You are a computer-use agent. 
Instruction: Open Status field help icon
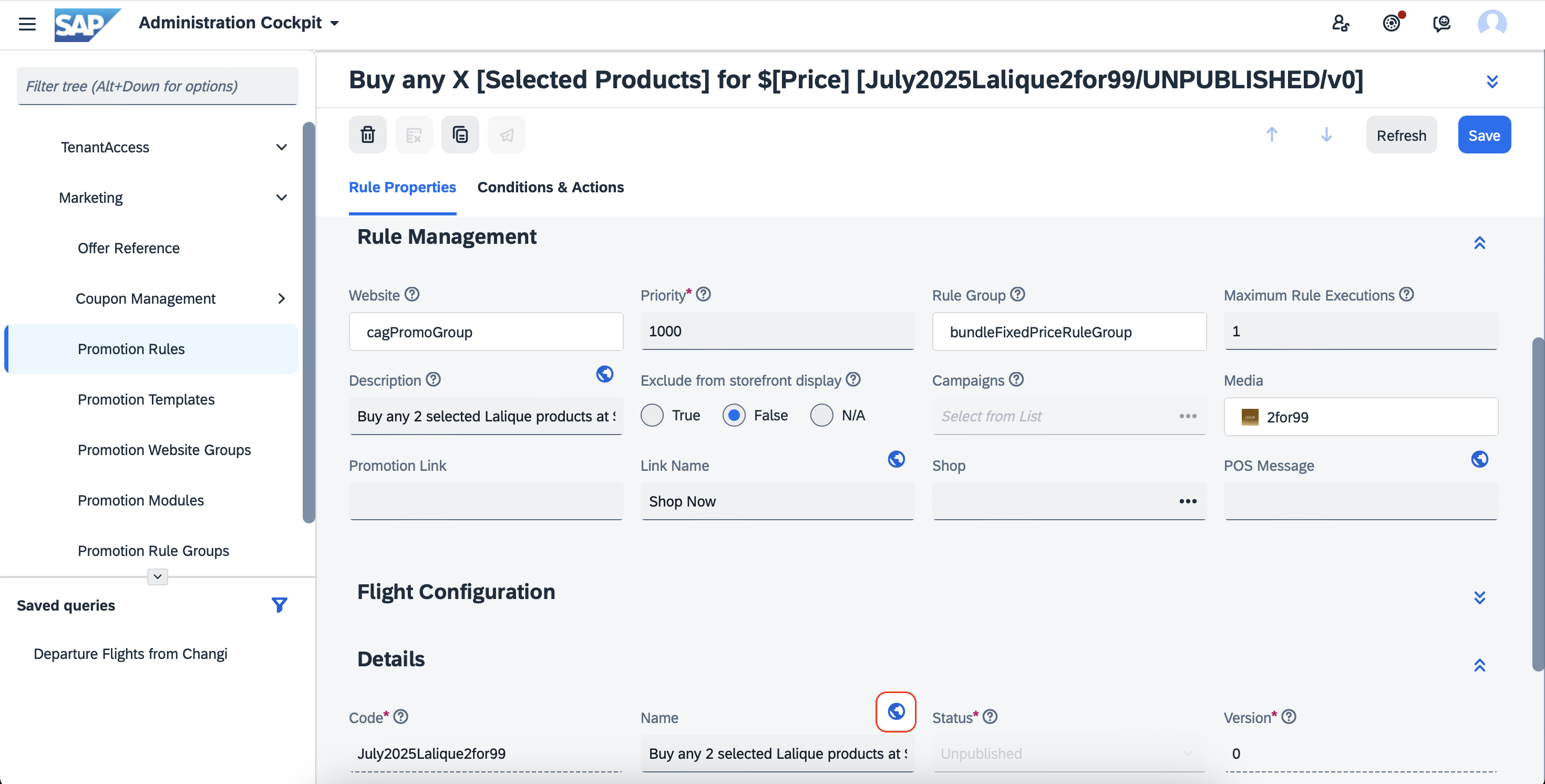click(990, 717)
